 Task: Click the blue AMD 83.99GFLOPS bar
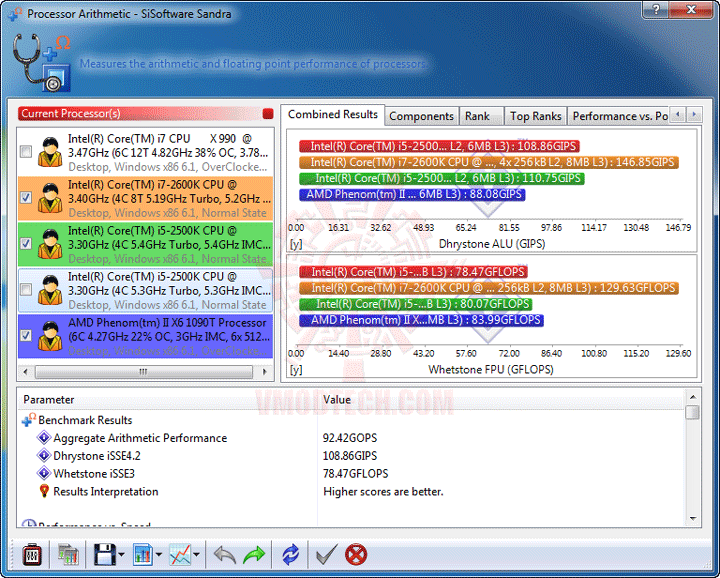click(x=422, y=320)
